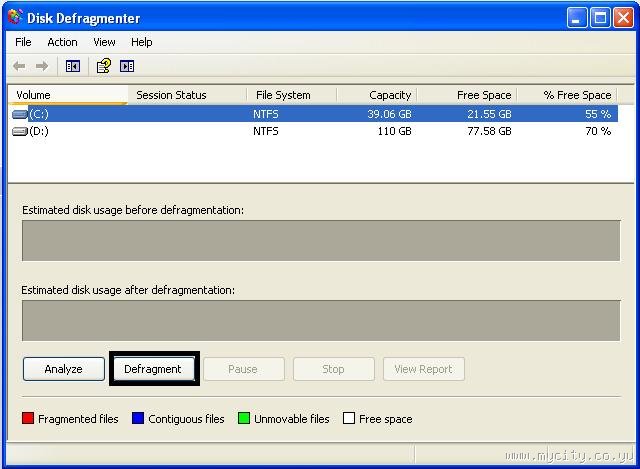
Task: Click the greyed Stop button
Action: (x=333, y=369)
